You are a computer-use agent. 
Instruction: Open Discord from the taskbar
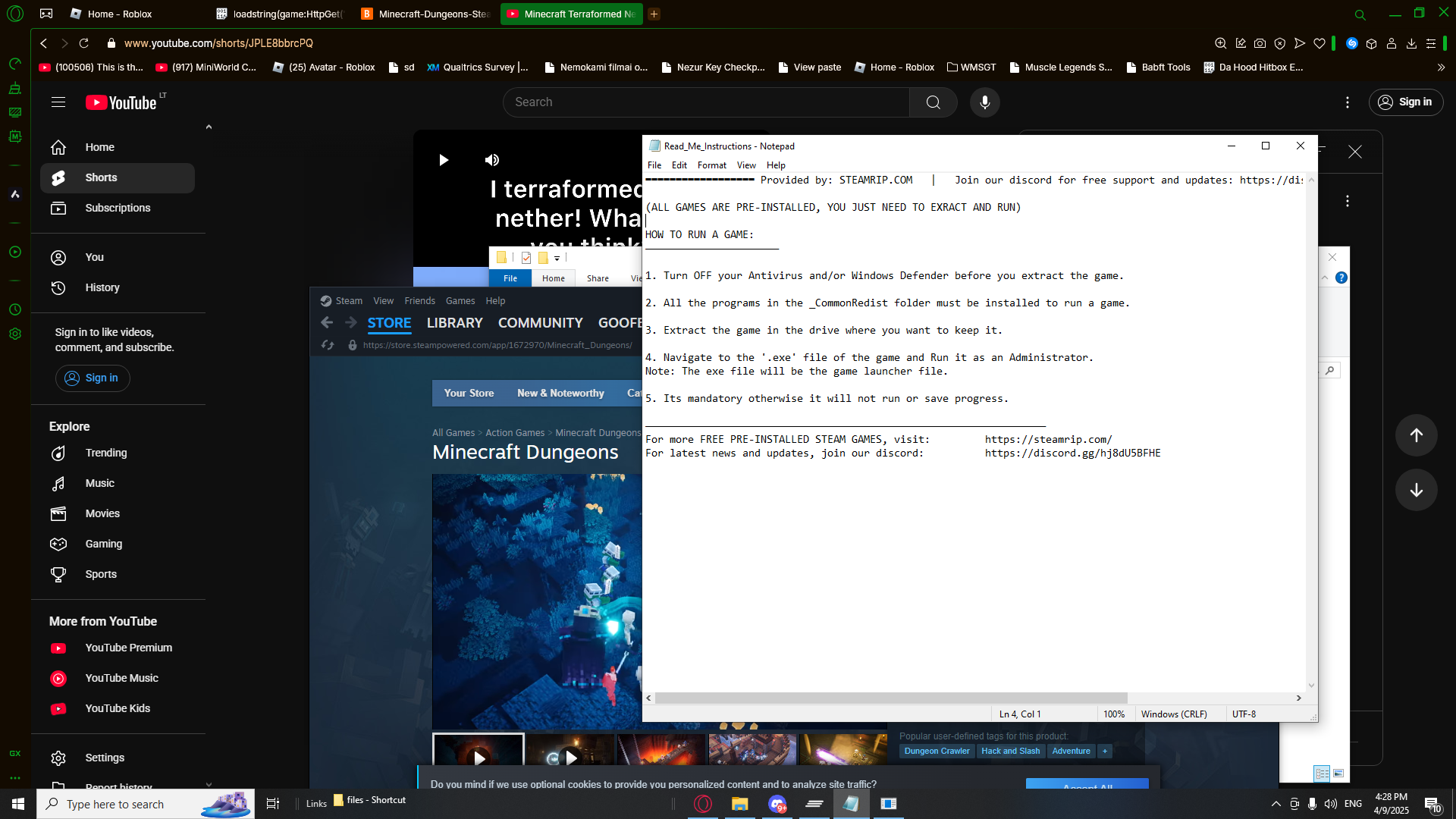click(777, 804)
